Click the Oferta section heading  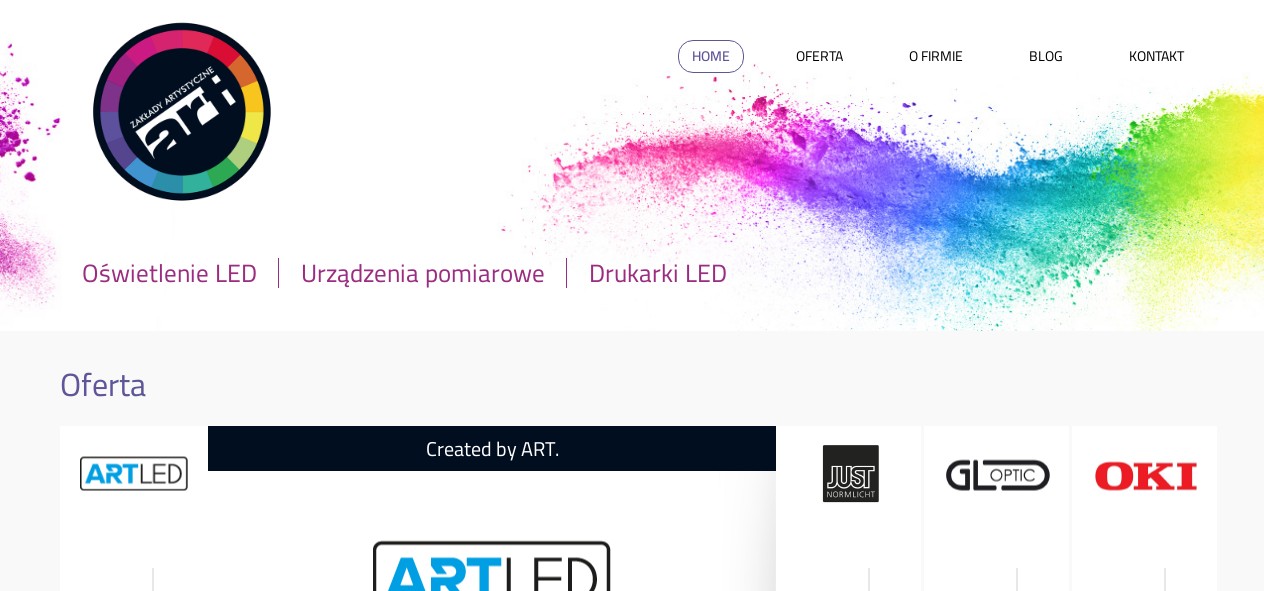point(103,385)
